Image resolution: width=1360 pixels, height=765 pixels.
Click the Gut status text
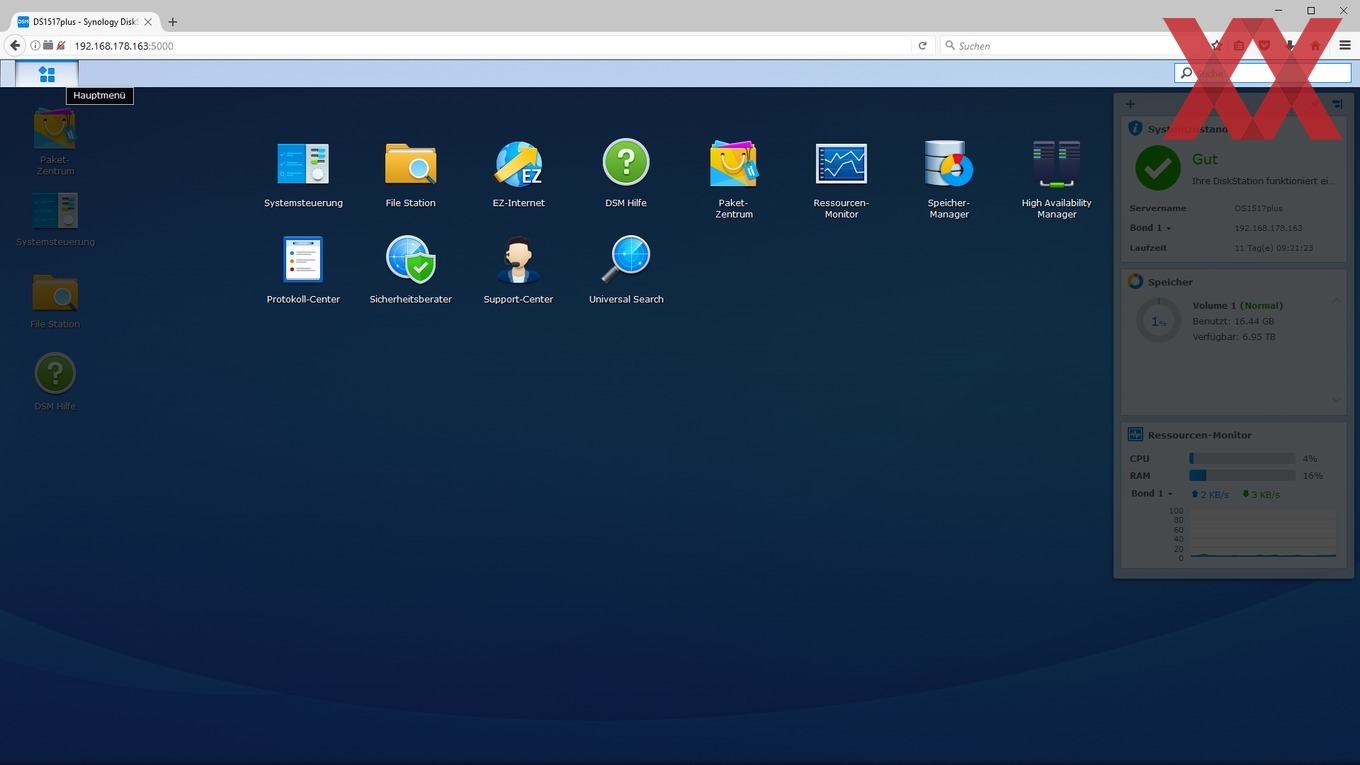(x=1205, y=159)
